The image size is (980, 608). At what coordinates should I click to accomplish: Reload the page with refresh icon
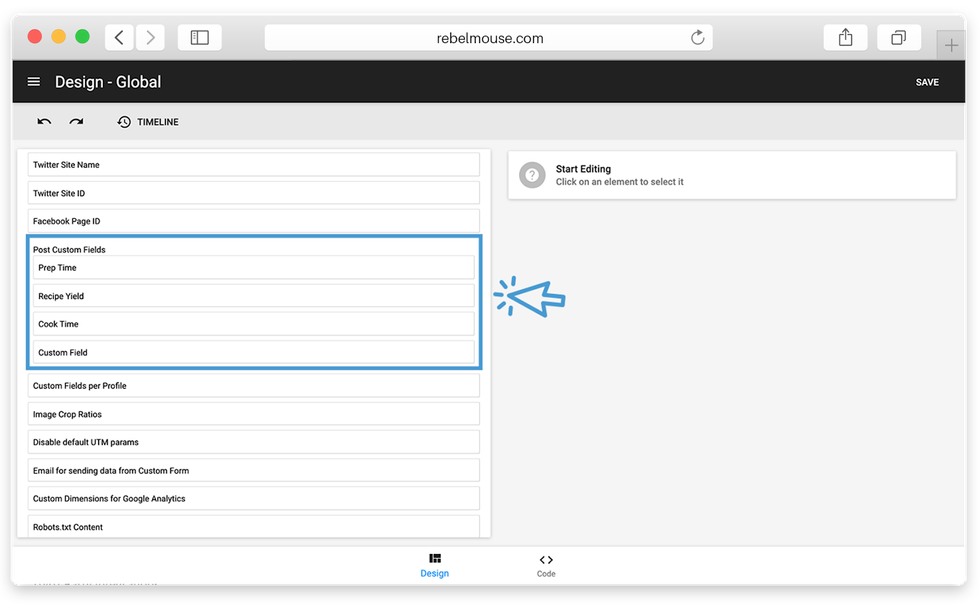[697, 38]
